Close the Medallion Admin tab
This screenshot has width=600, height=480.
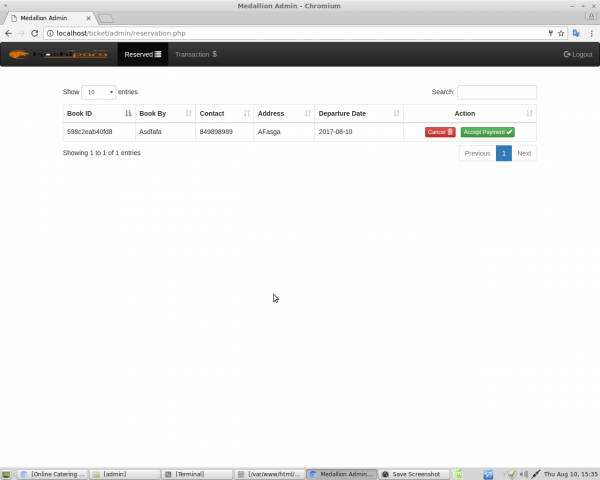click(88, 18)
